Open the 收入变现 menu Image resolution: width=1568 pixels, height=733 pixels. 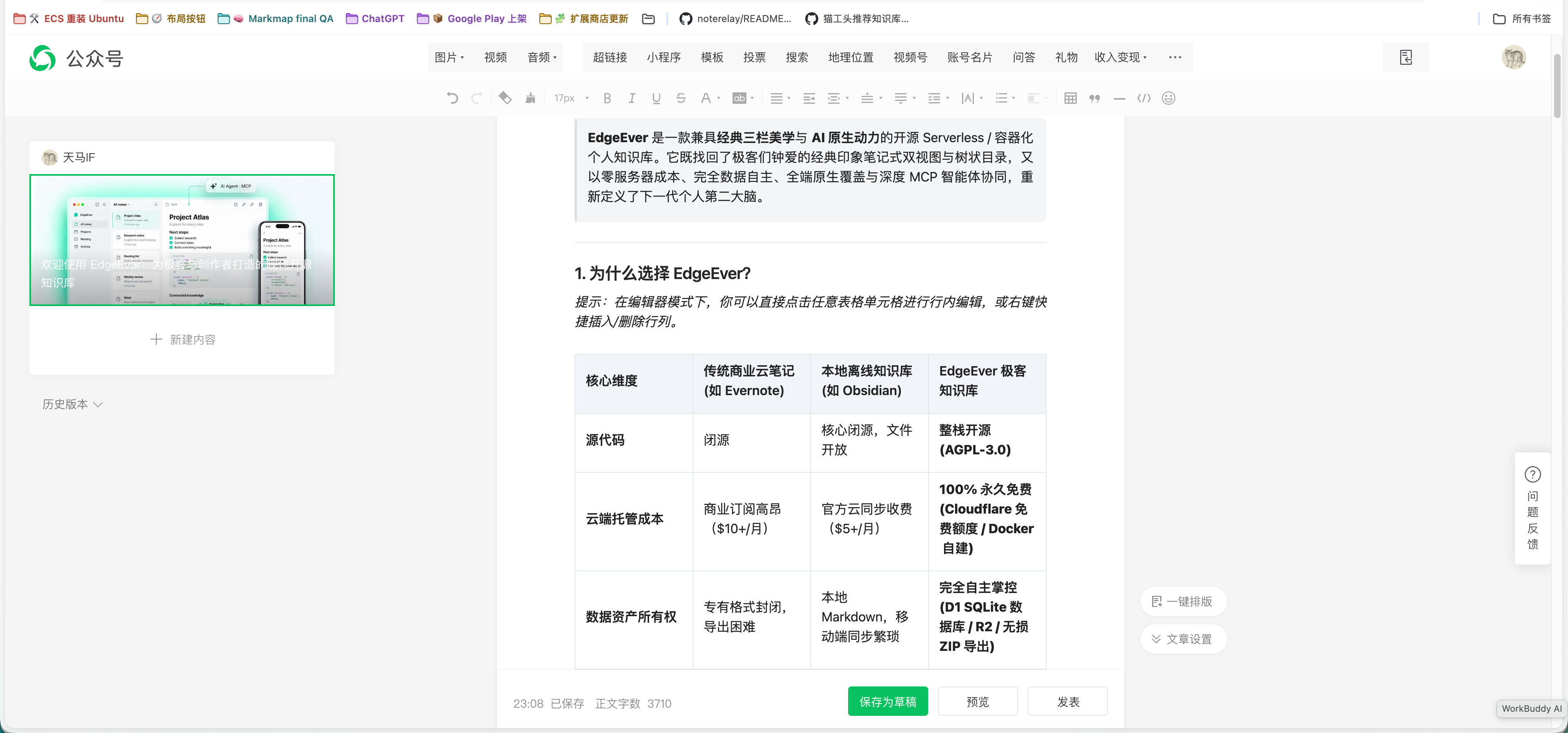[x=1120, y=57]
